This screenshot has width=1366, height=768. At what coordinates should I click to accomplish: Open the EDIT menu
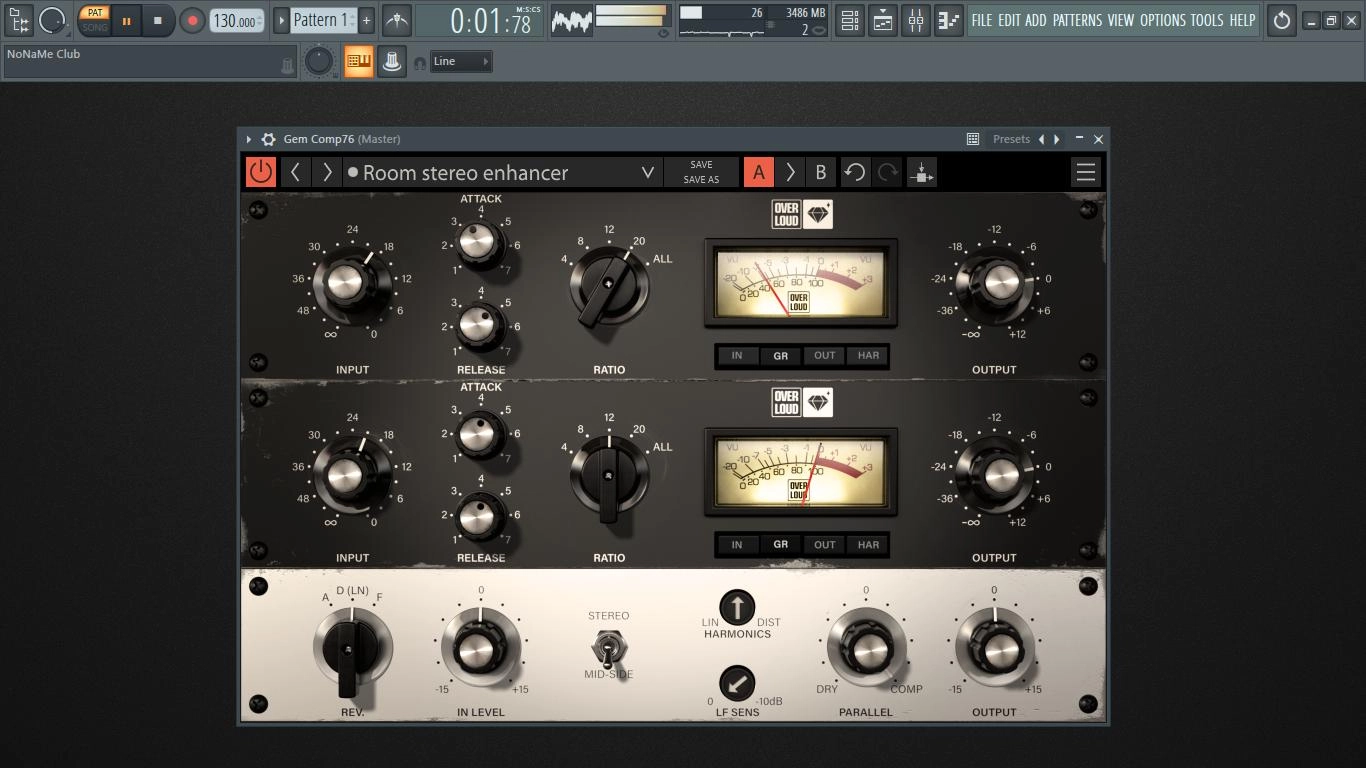[1009, 20]
